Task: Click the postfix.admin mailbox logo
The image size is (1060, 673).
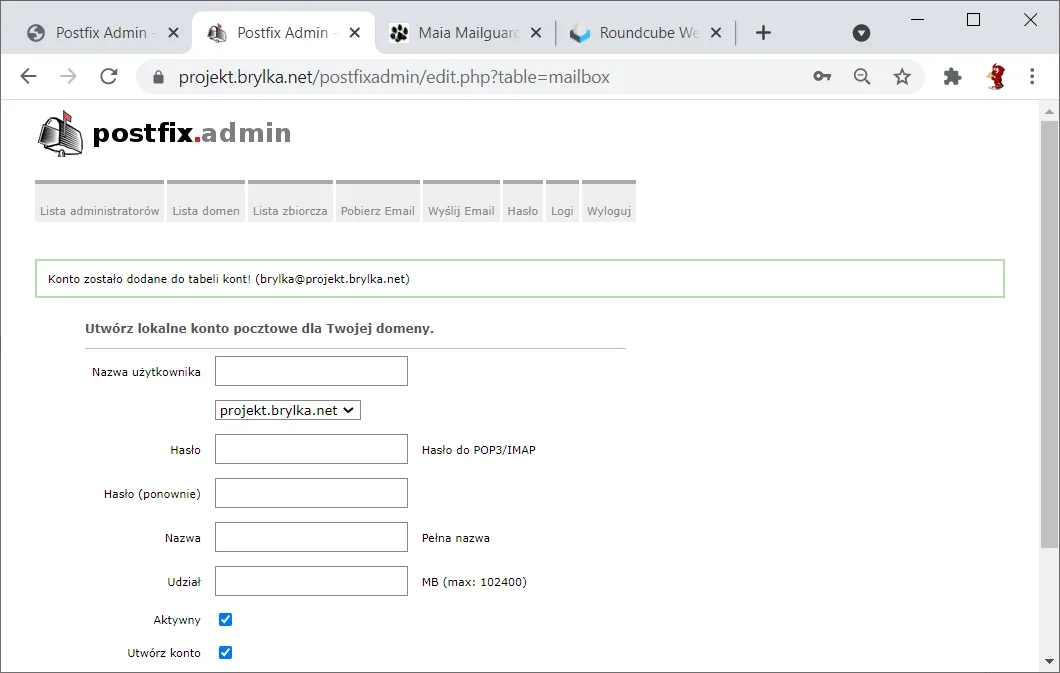Action: click(164, 133)
